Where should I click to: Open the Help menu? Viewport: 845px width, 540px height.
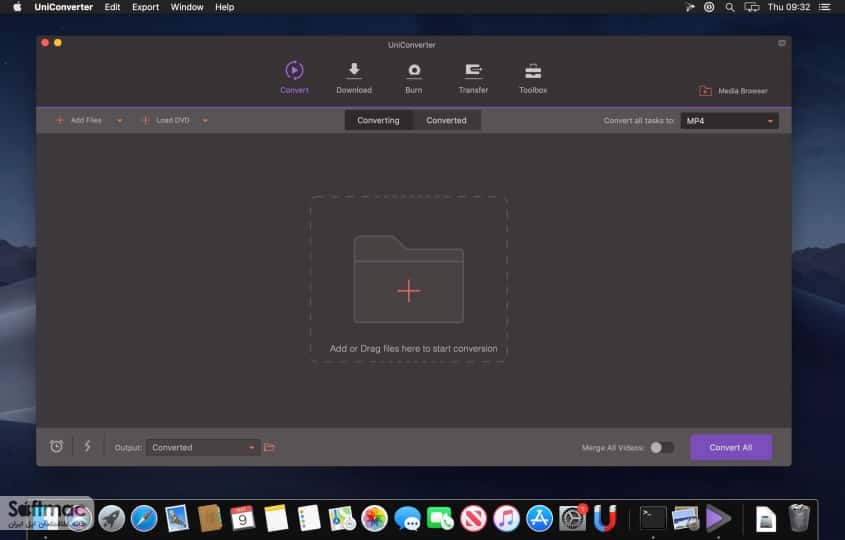tap(225, 7)
